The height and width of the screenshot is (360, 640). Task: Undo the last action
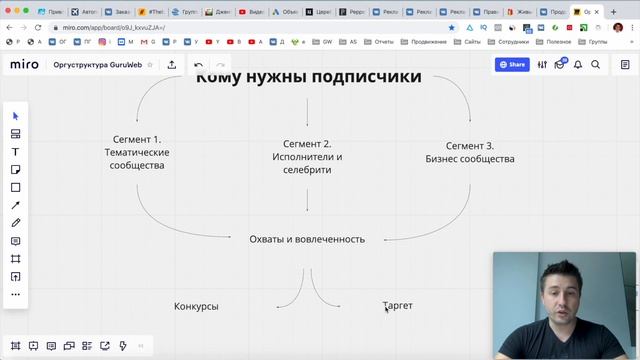pos(198,65)
